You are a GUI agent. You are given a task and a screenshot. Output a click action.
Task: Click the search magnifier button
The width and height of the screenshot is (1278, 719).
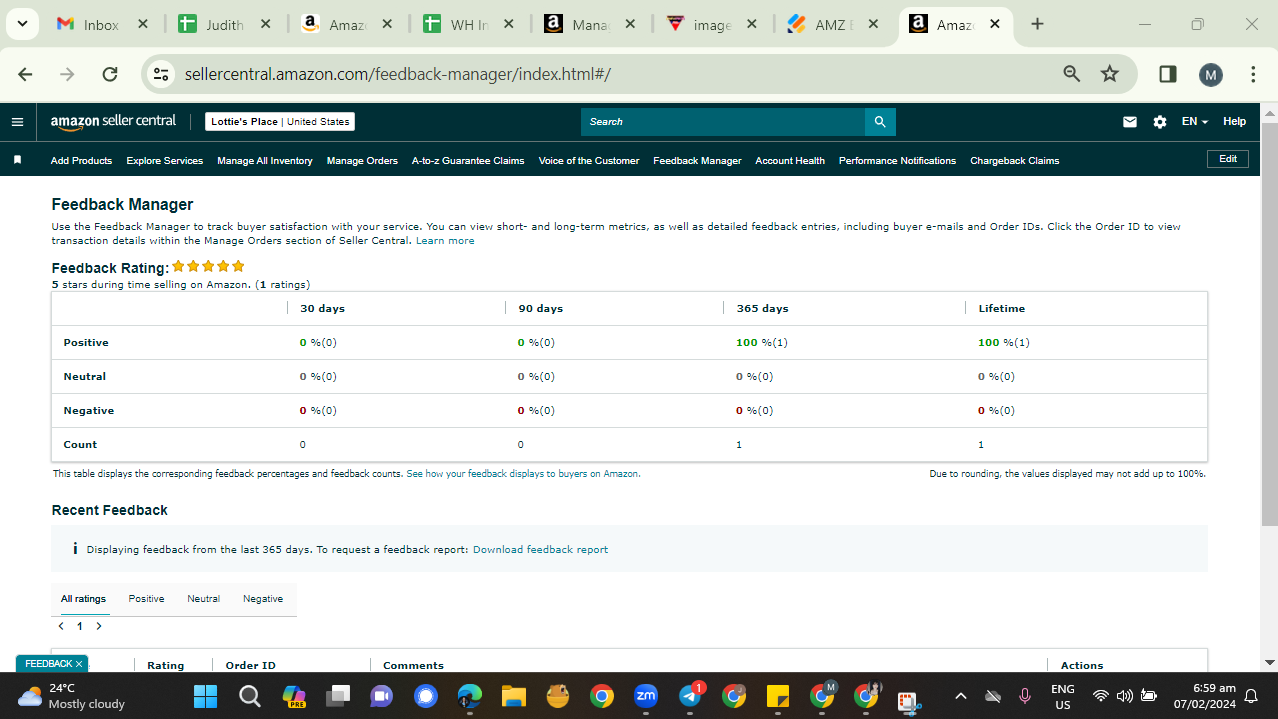click(880, 122)
